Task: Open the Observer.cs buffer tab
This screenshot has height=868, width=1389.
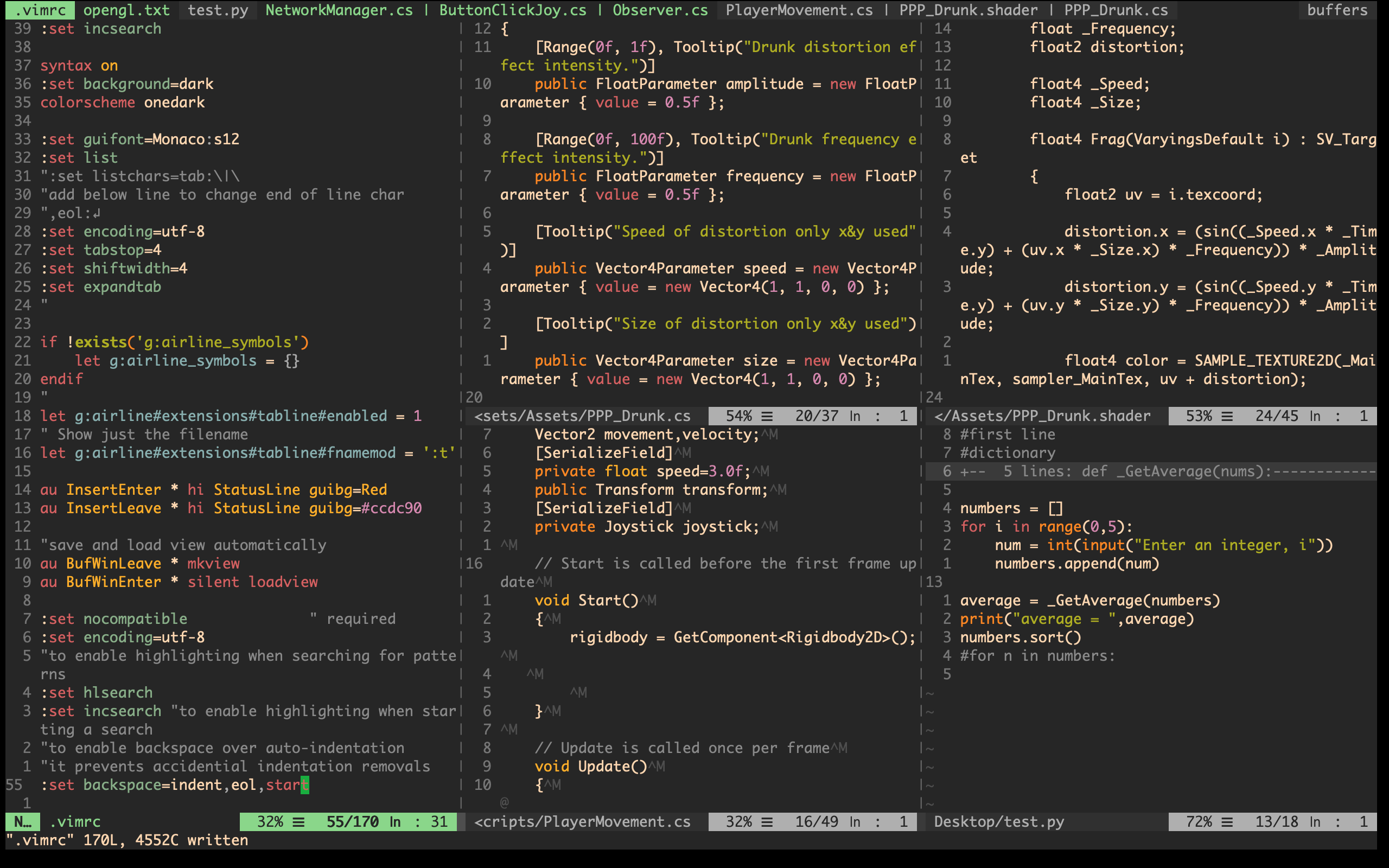Action: [660, 10]
